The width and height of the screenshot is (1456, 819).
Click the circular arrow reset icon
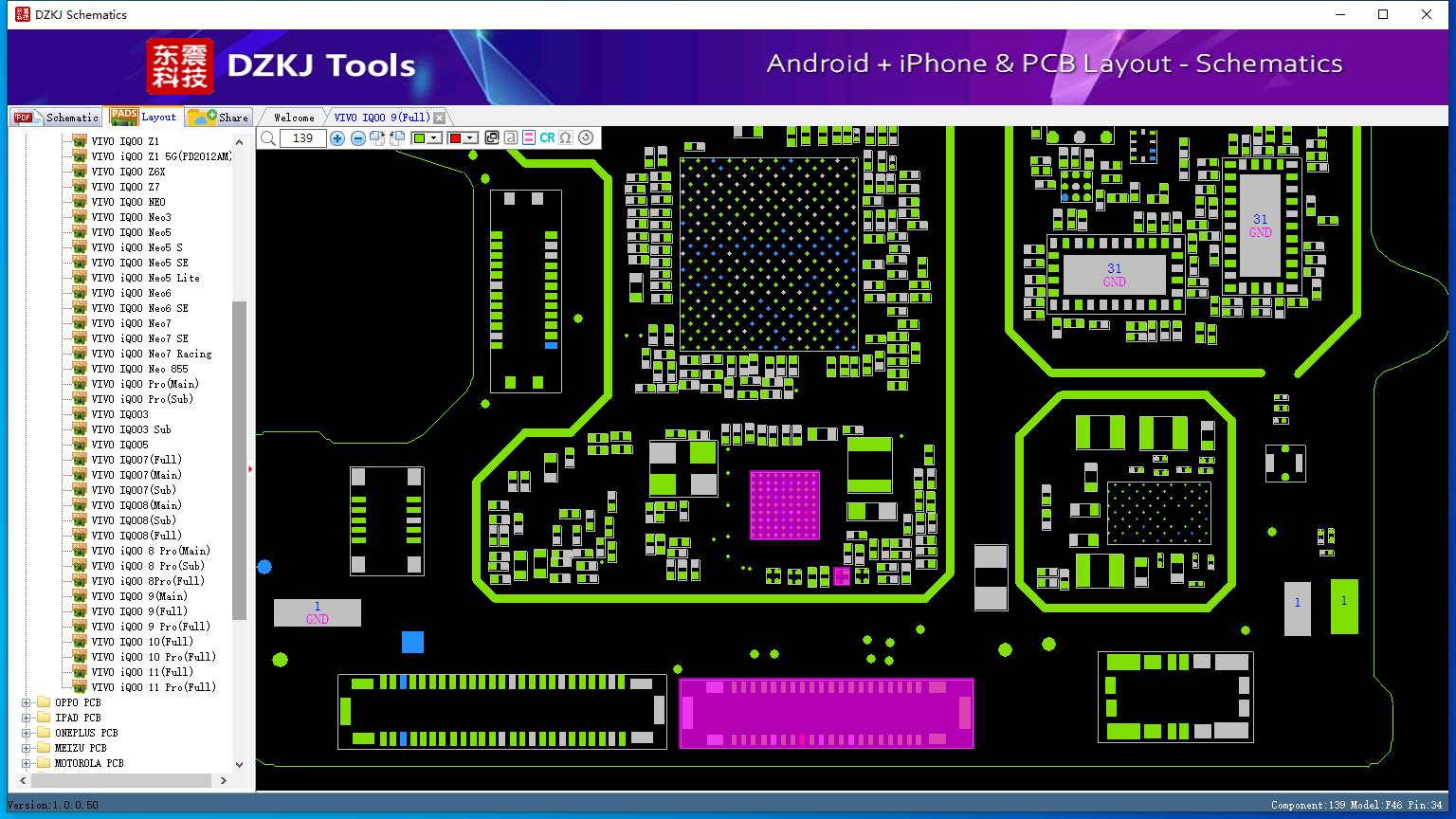(x=586, y=137)
